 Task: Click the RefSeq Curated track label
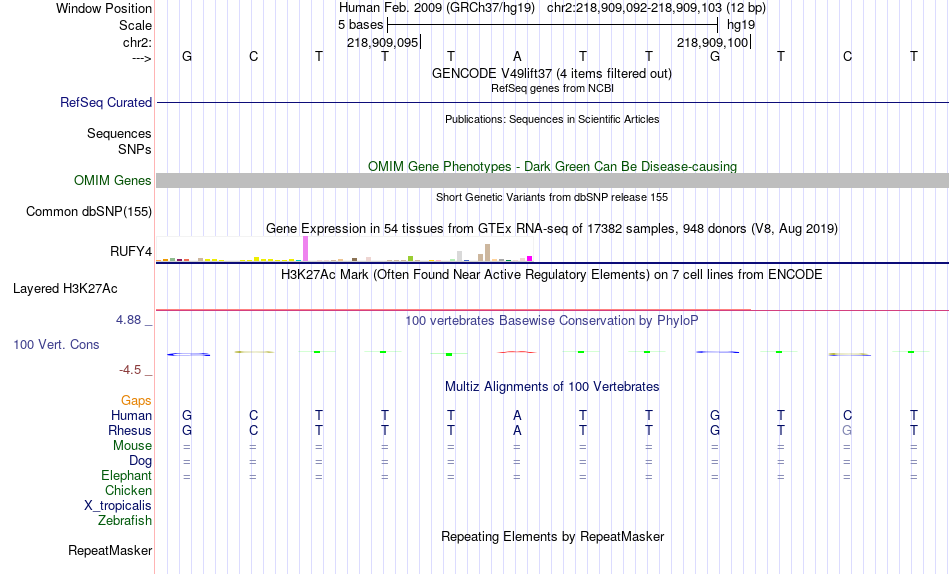105,102
